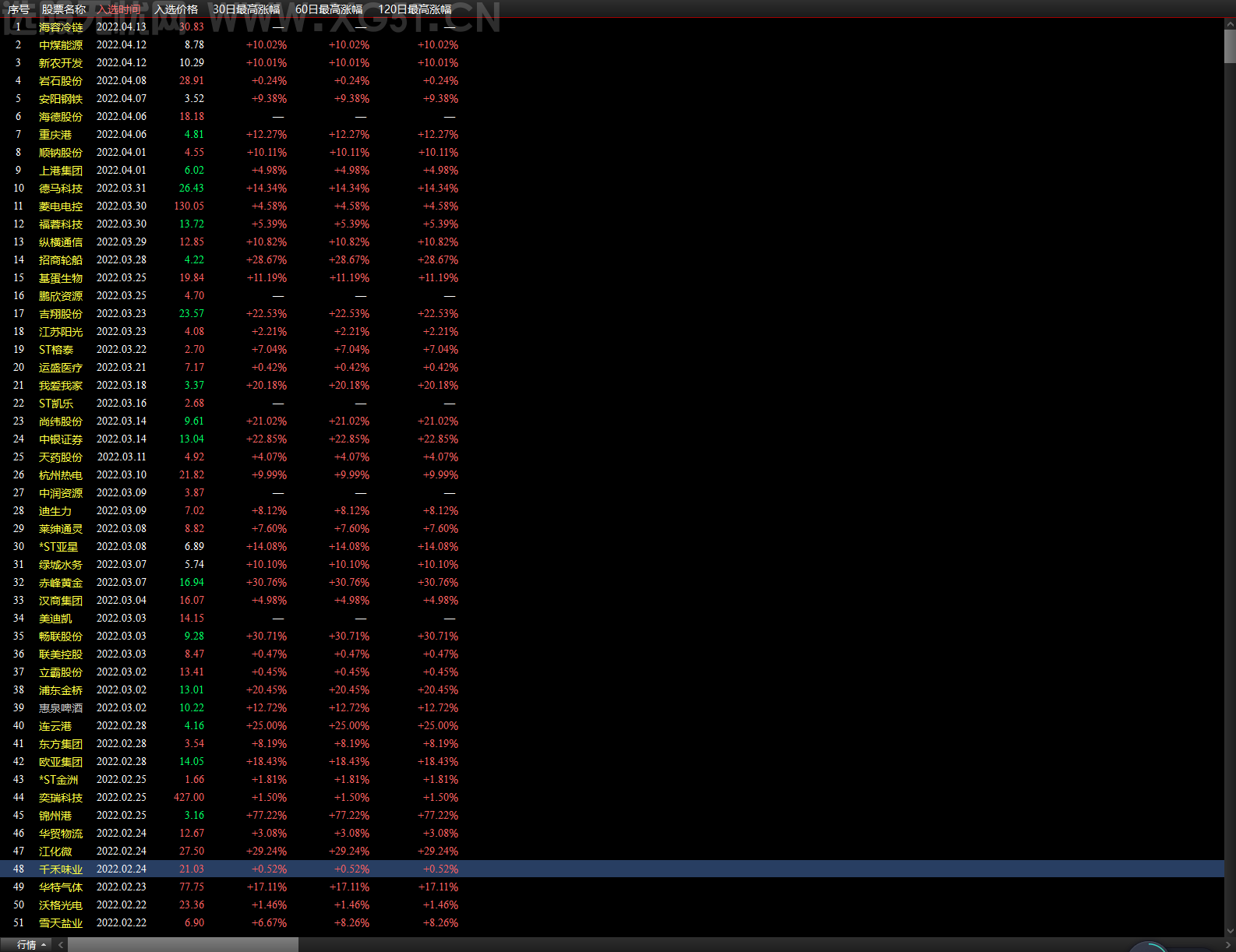Select stock 安阳钢铁

(x=61, y=99)
